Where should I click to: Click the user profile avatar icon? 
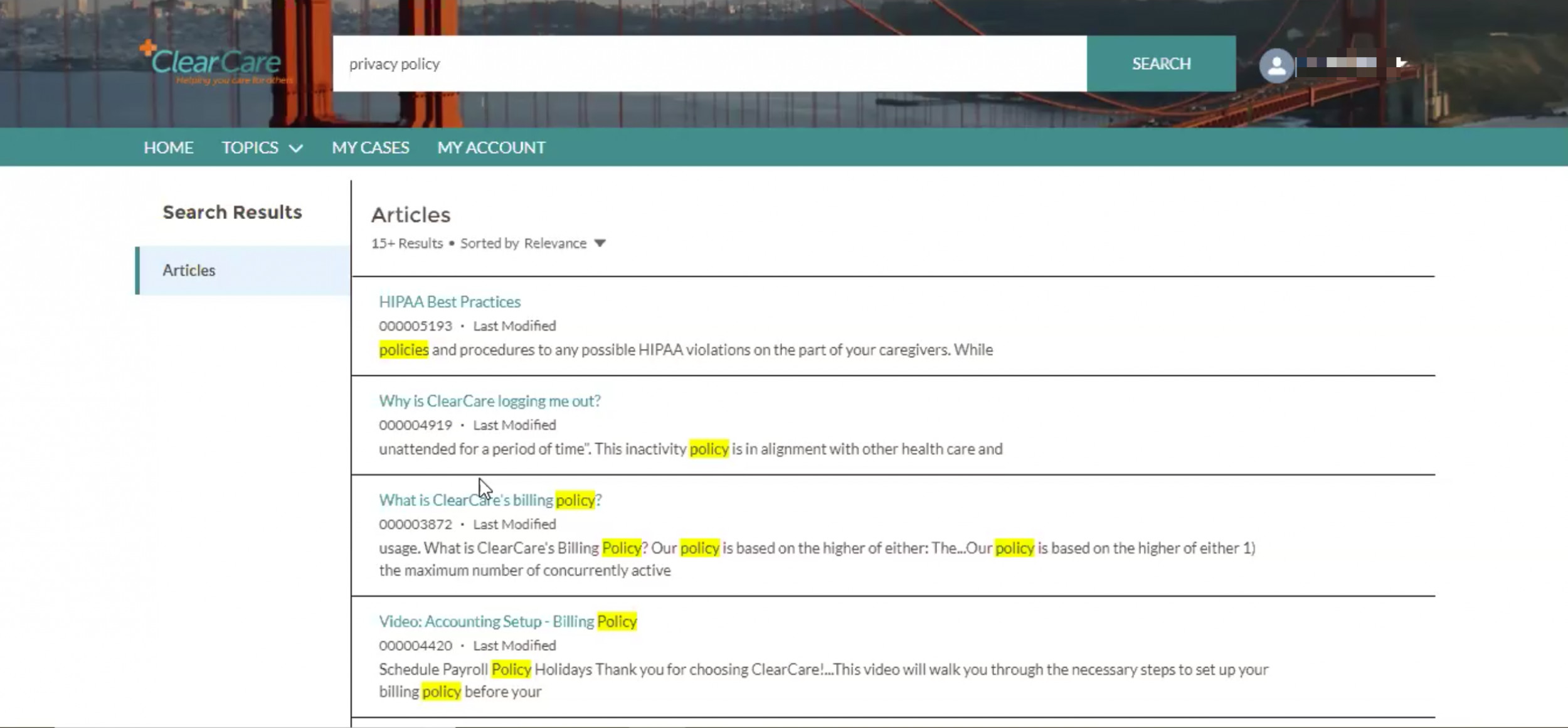click(1276, 65)
